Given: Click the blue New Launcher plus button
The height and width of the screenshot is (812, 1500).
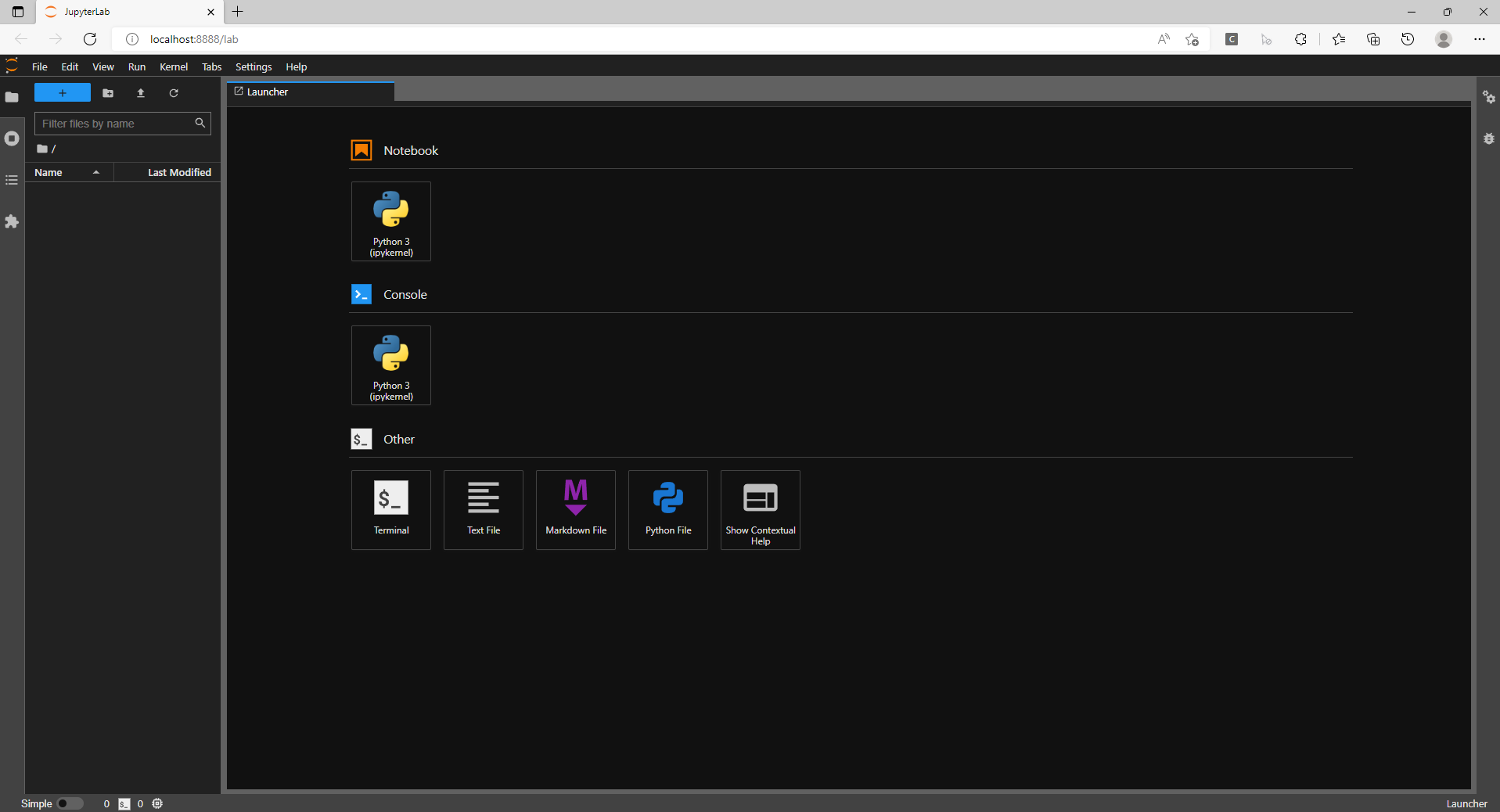Looking at the screenshot, I should (x=63, y=93).
